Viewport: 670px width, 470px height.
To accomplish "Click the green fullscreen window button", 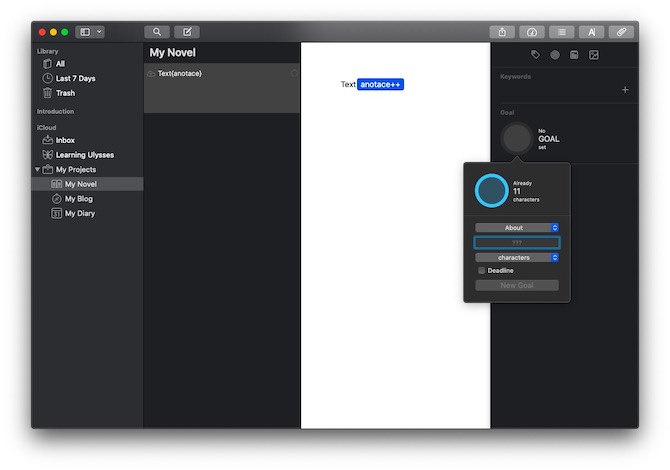I will [x=65, y=32].
